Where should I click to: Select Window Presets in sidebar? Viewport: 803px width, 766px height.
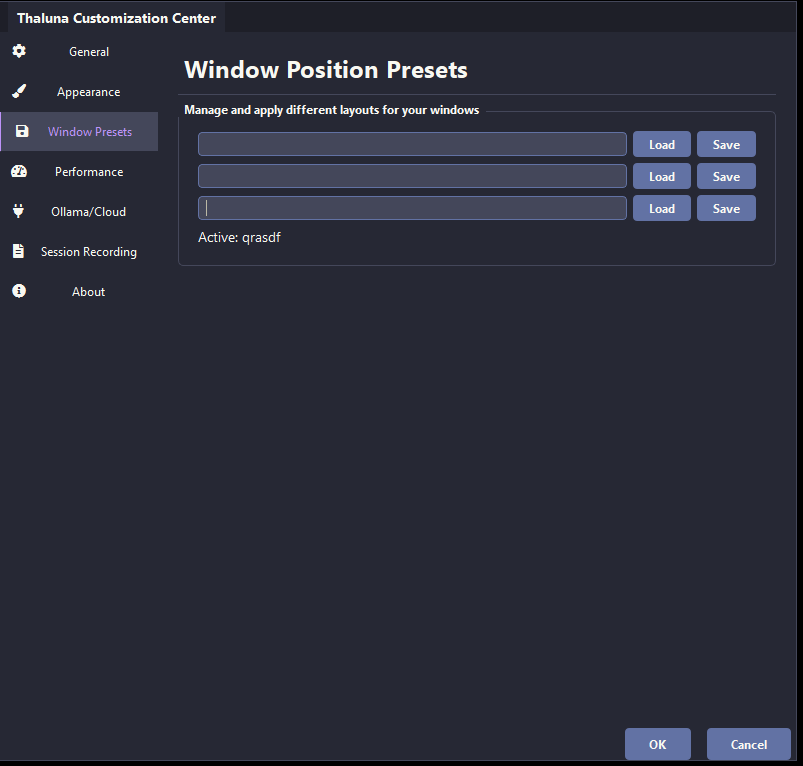coord(79,132)
